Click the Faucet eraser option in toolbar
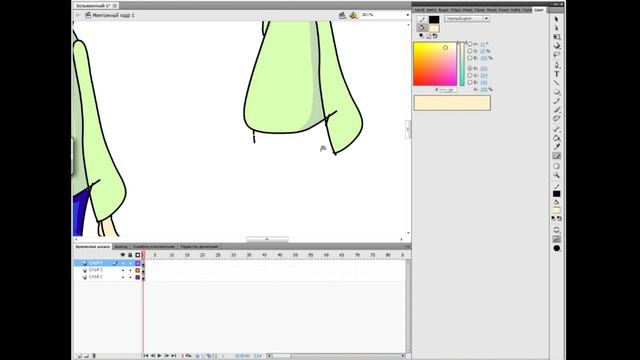 556,239
